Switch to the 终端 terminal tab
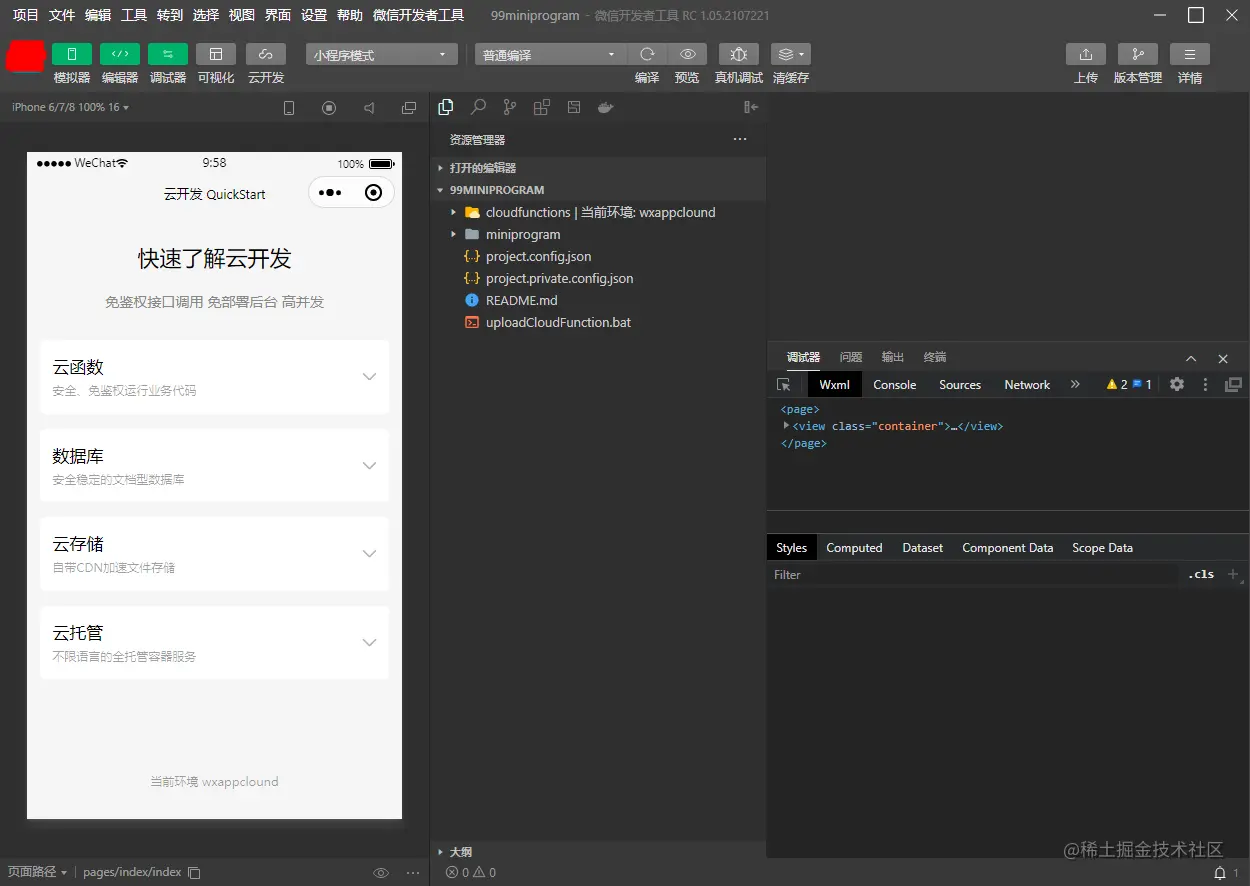This screenshot has width=1250, height=886. click(935, 357)
